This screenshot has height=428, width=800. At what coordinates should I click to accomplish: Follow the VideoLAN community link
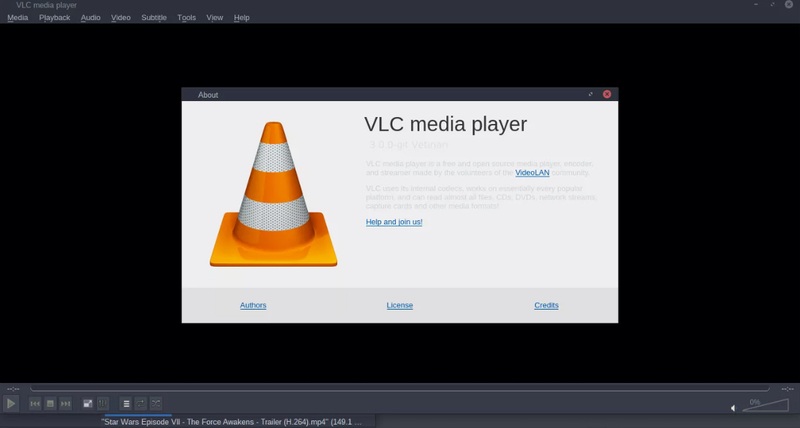(x=532, y=173)
